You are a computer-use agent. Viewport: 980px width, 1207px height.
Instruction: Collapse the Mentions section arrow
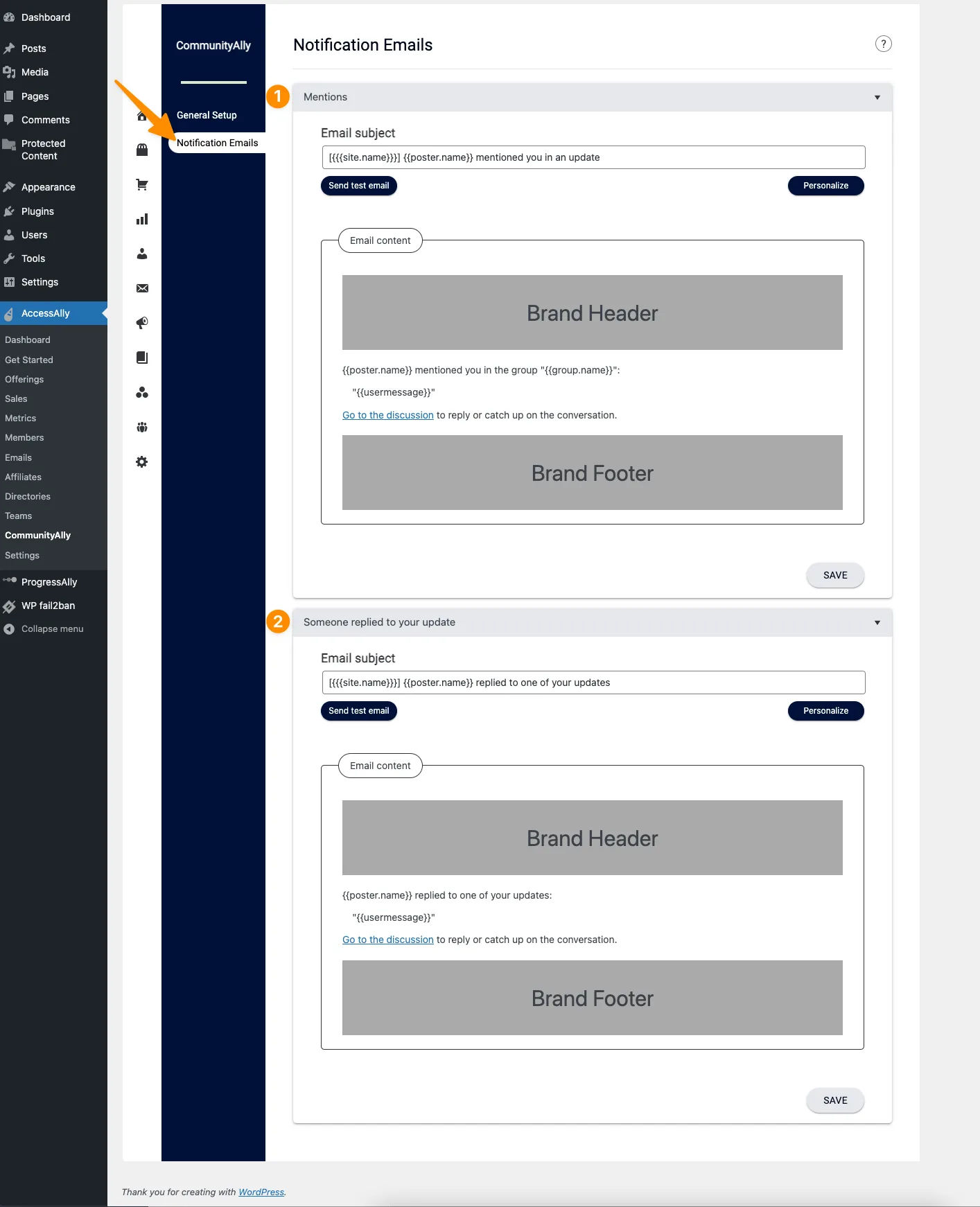877,98
